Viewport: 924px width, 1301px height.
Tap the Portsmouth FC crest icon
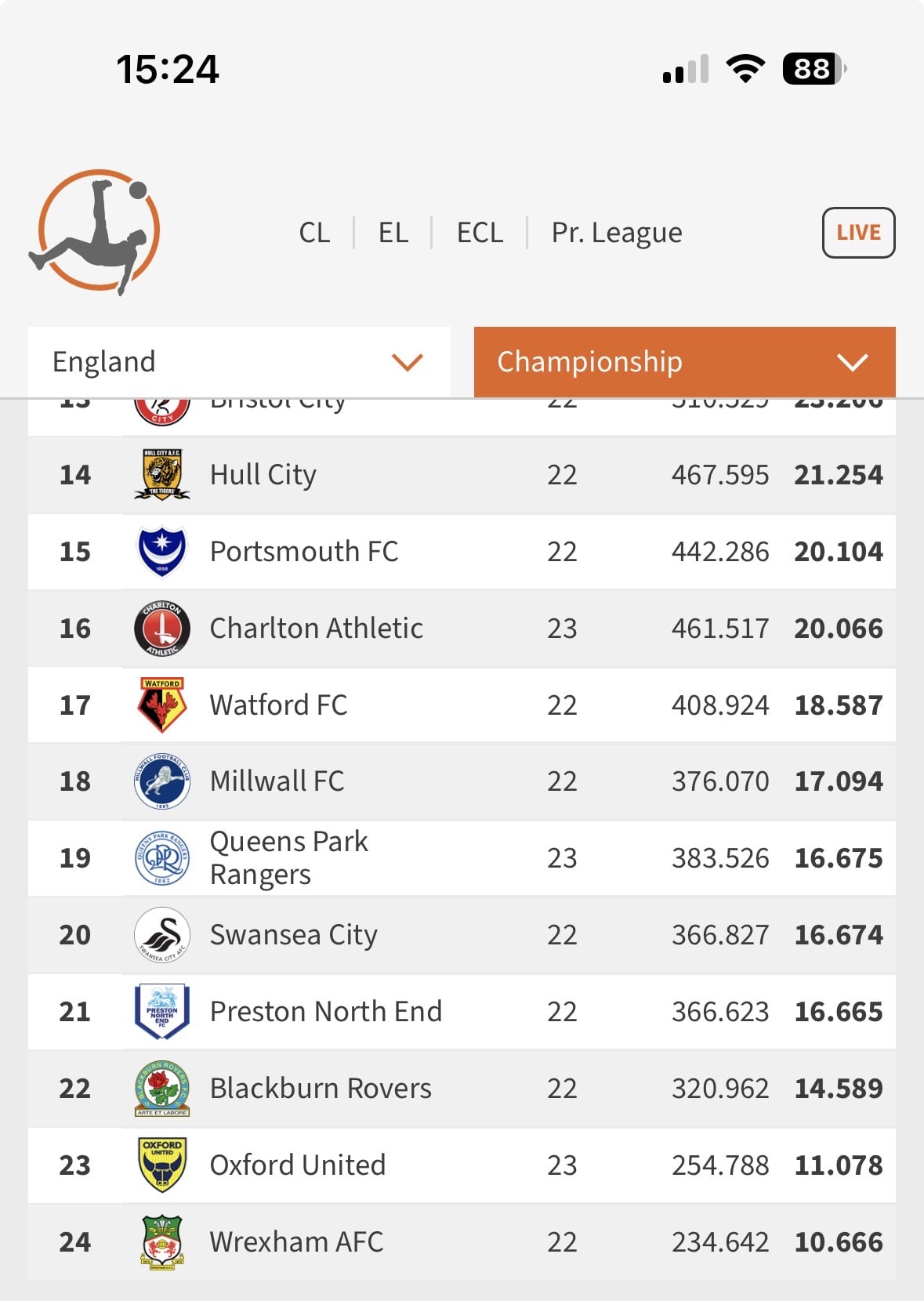(x=162, y=551)
